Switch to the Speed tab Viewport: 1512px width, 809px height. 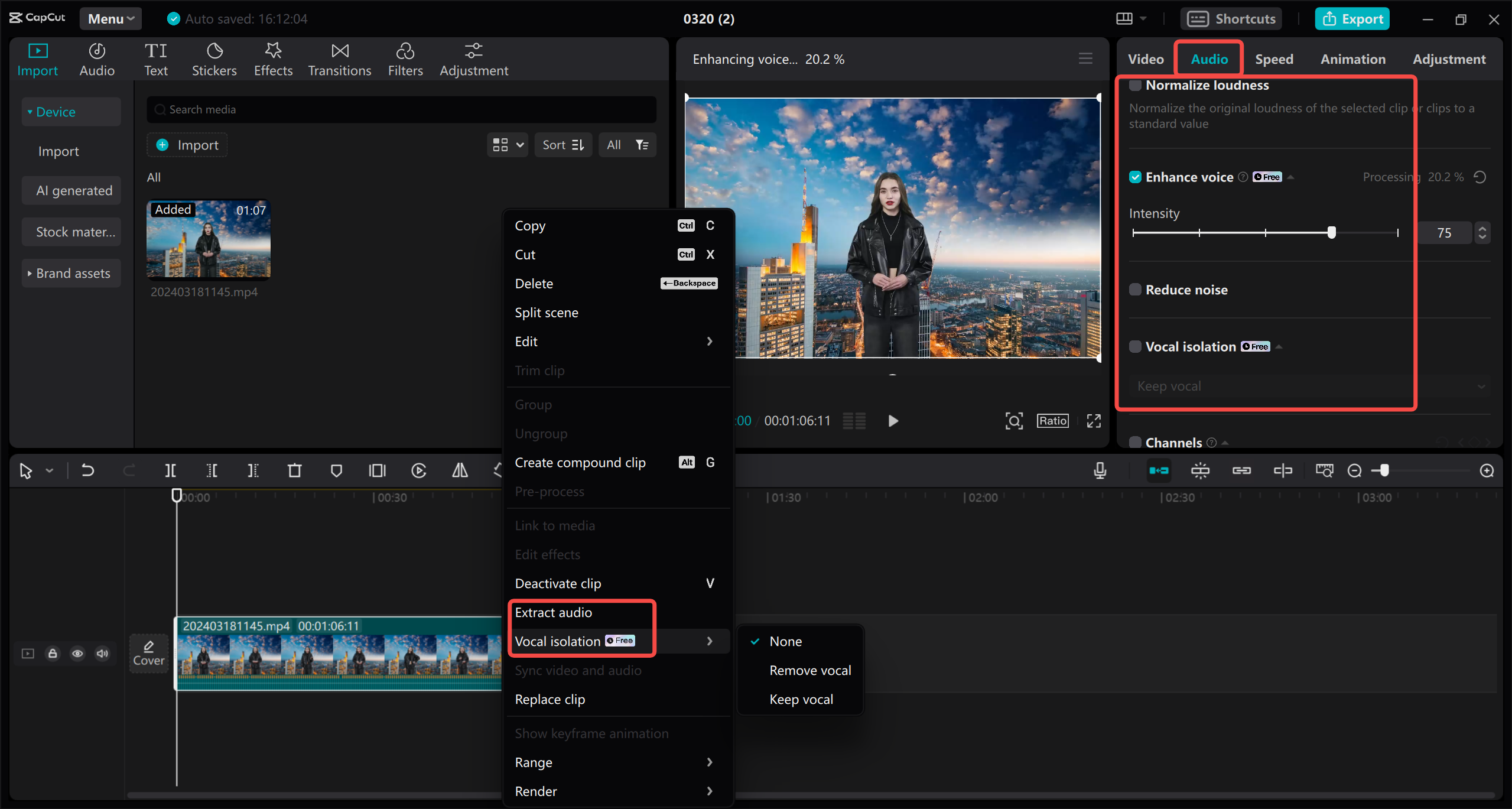coord(1273,59)
